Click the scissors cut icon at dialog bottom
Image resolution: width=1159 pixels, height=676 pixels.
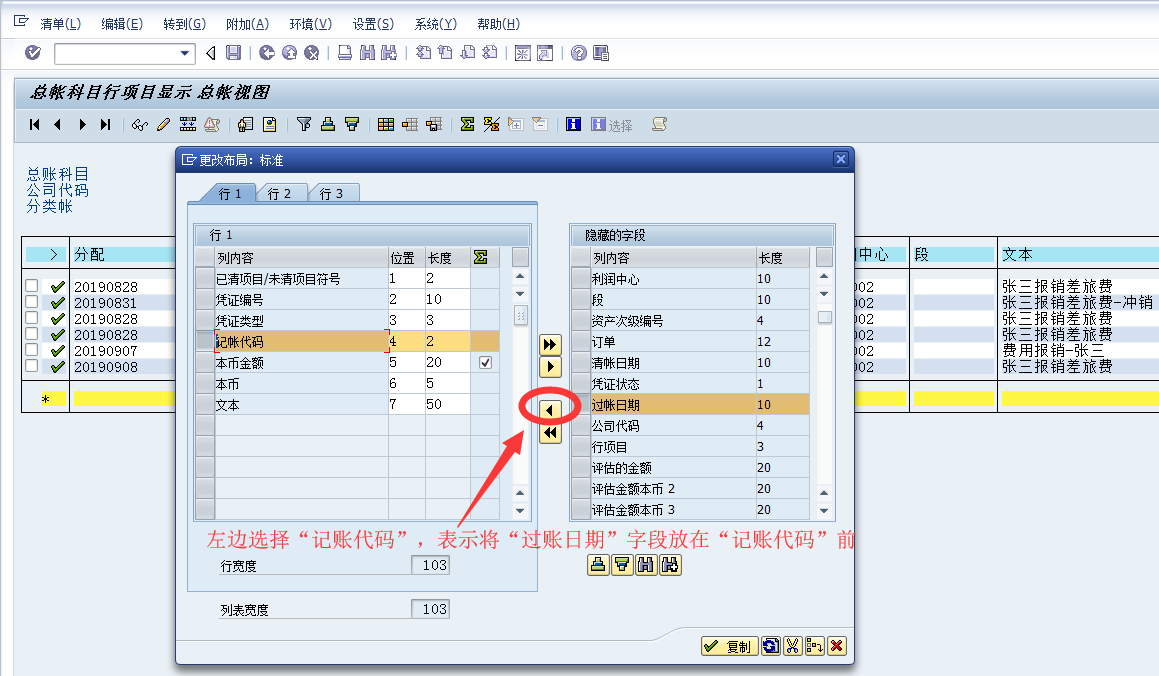(x=794, y=646)
